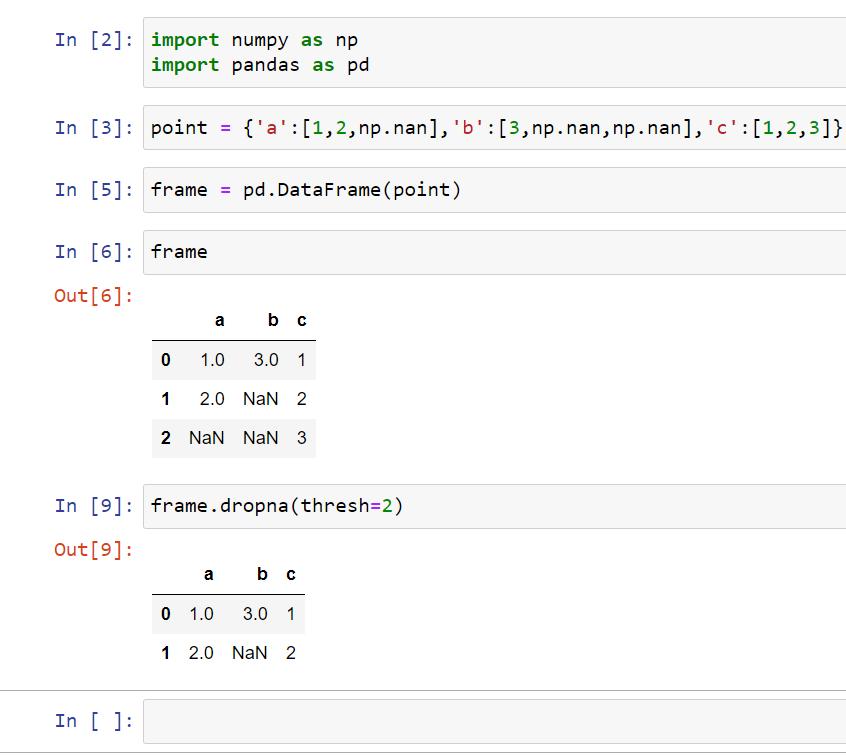Image resolution: width=846 pixels, height=755 pixels.
Task: Click value 3 in column c of Out[6]
Action: click(x=302, y=438)
